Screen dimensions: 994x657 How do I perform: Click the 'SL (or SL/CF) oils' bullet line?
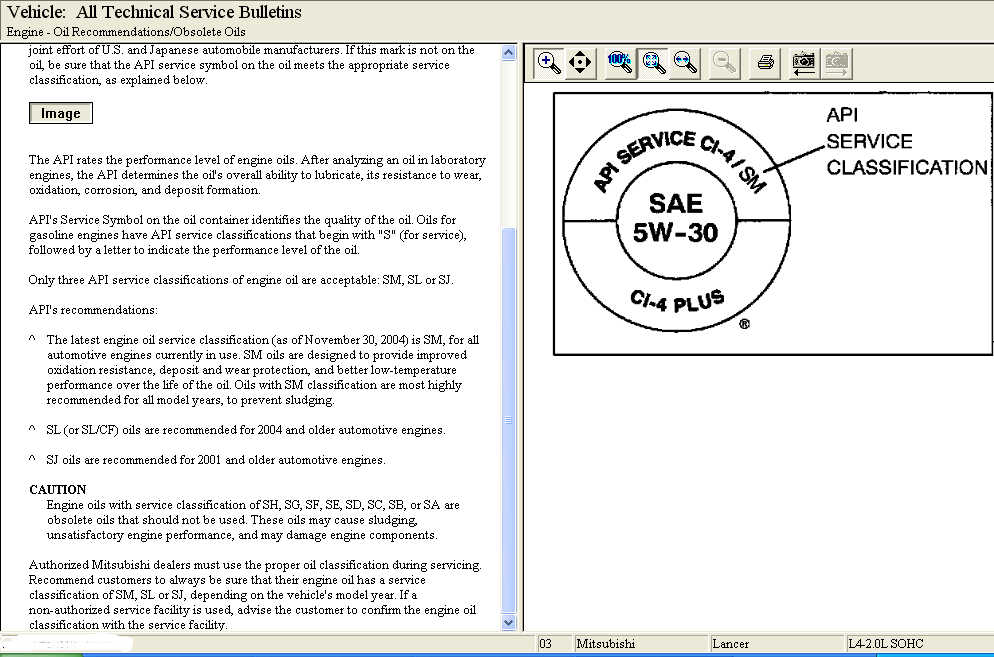point(246,430)
